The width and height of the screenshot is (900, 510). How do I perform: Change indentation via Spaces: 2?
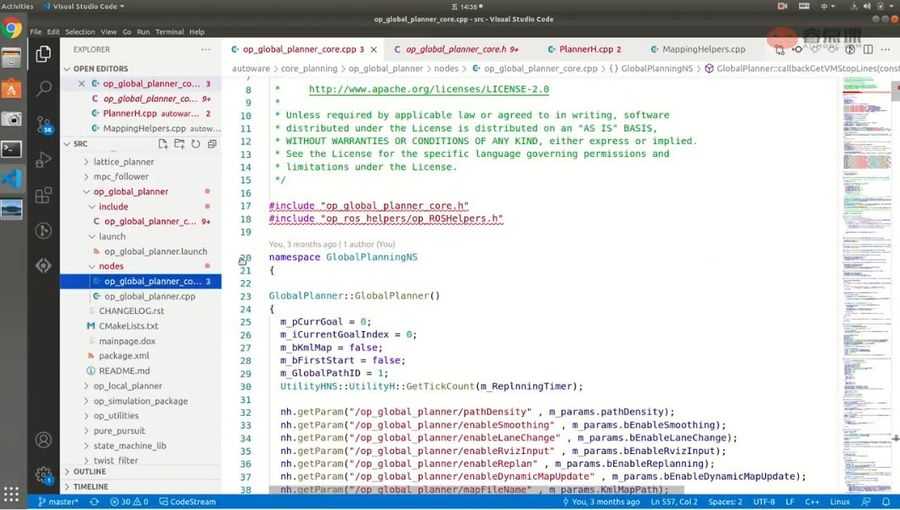click(x=725, y=502)
